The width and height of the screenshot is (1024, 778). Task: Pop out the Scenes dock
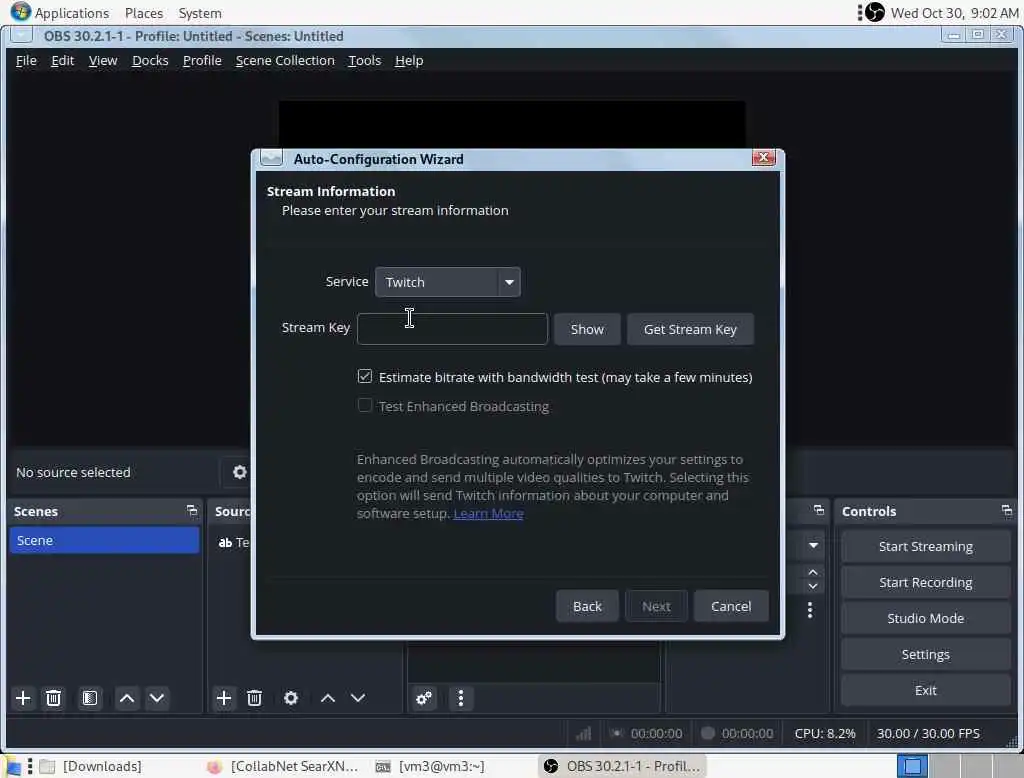(191, 510)
